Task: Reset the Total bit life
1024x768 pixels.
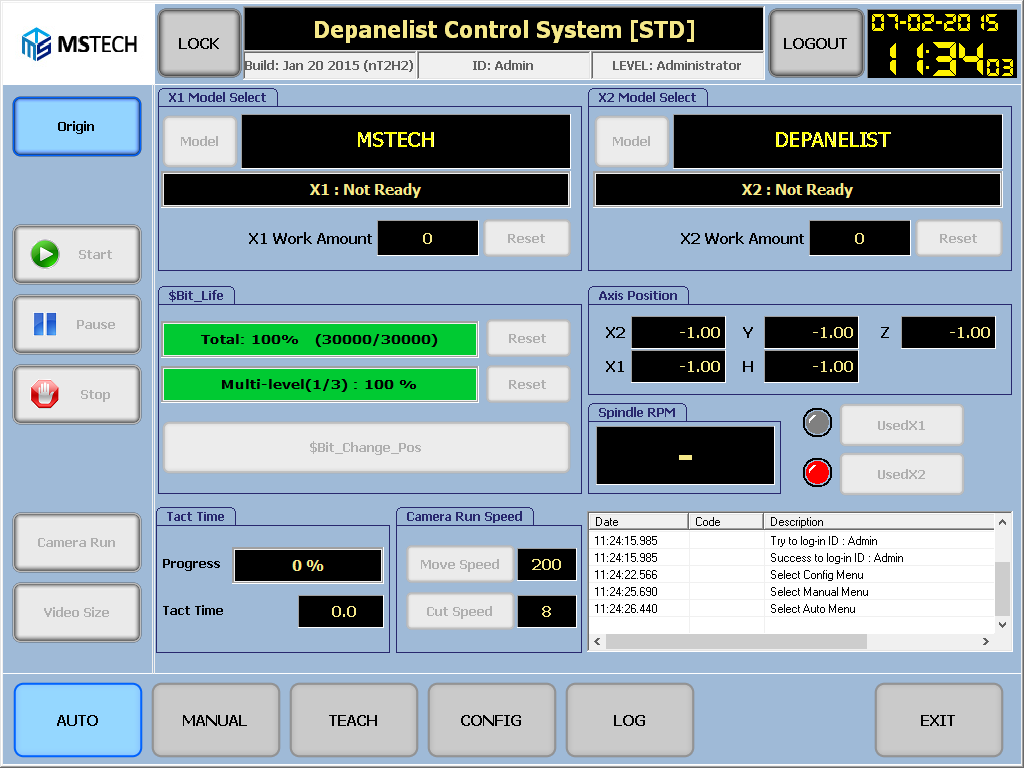Action: 527,338
